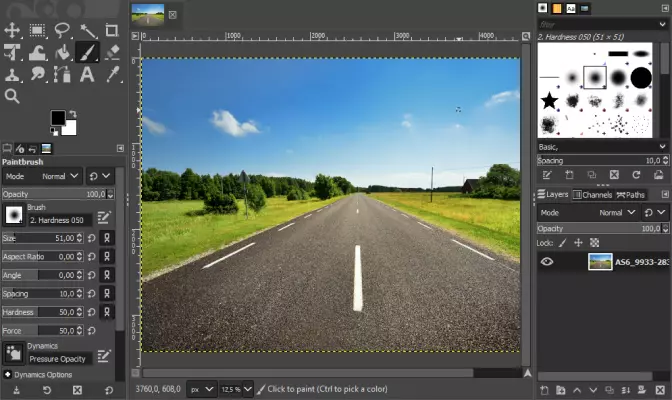Open the layer Mode Normal dropdown
Image resolution: width=672 pixels, height=400 pixels.
[x=587, y=212]
